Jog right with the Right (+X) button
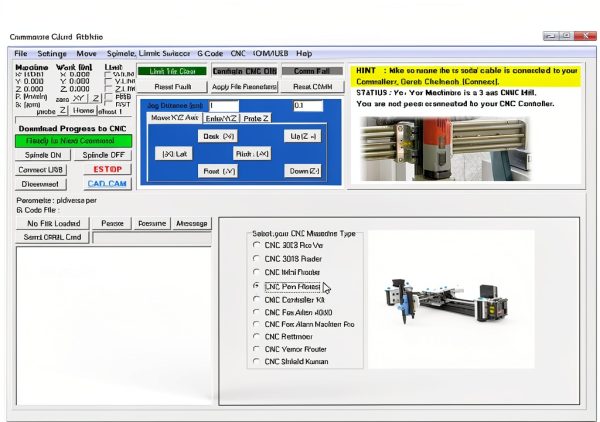Viewport: 600px width, 422px height. point(252,154)
